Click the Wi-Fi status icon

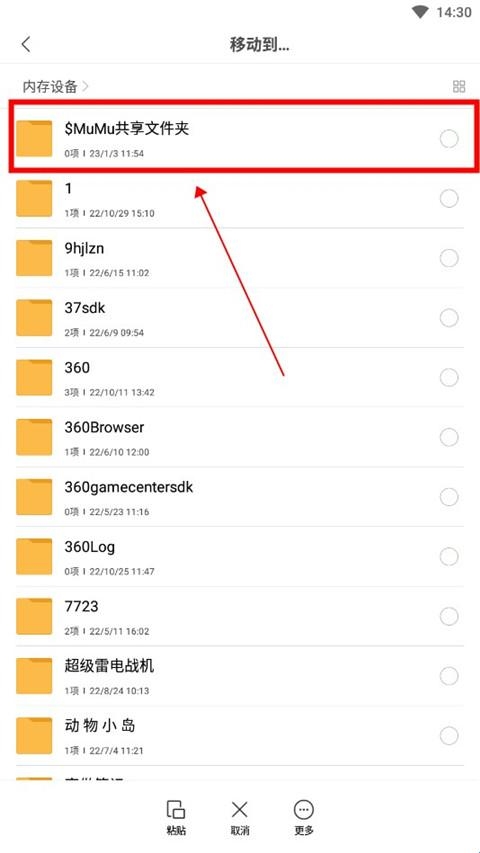(420, 12)
